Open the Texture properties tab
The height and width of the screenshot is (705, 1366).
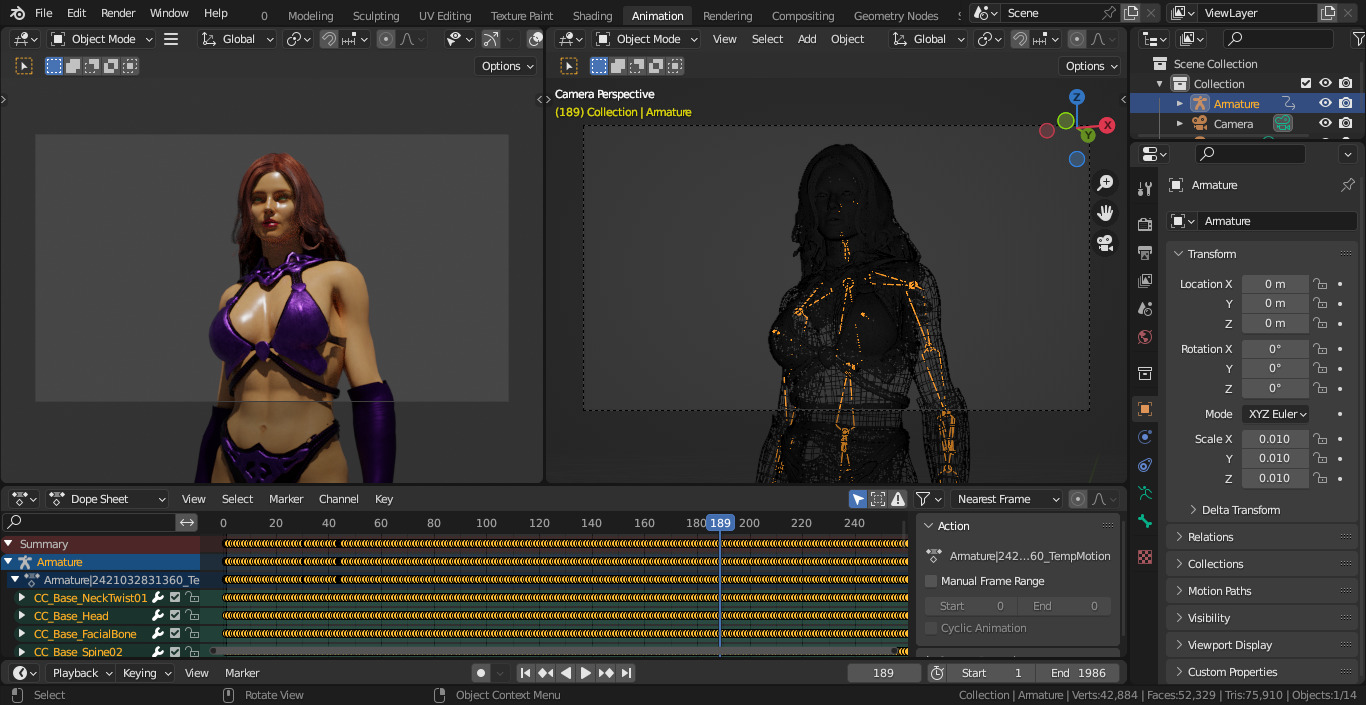pyautogui.click(x=1145, y=556)
